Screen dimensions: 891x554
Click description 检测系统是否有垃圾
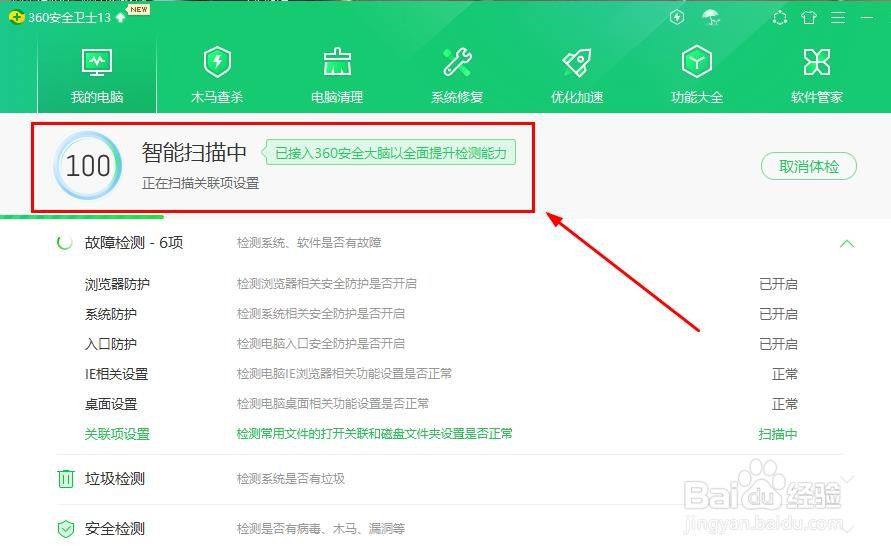[290, 479]
